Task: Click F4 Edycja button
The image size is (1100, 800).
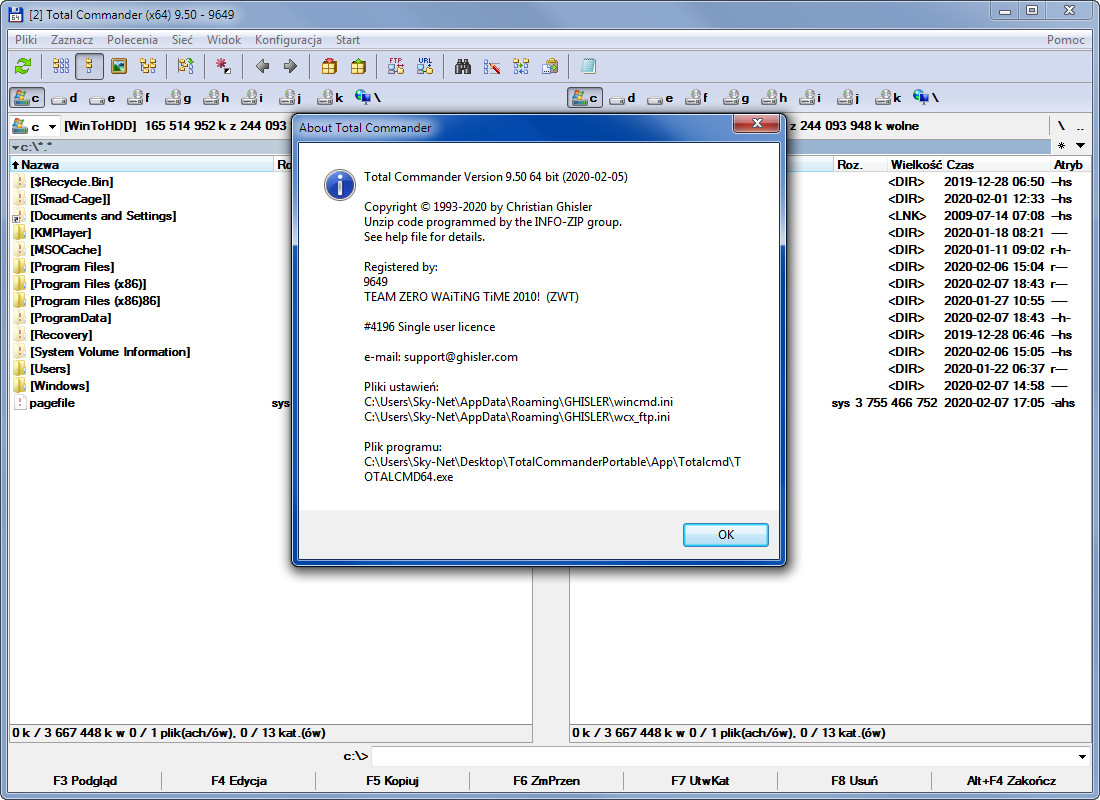Action: [239, 780]
